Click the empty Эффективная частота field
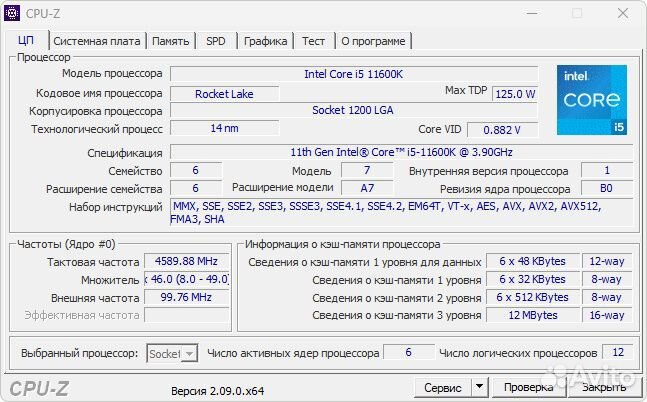Screen dimensions: 647x402 pyautogui.click(x=187, y=315)
